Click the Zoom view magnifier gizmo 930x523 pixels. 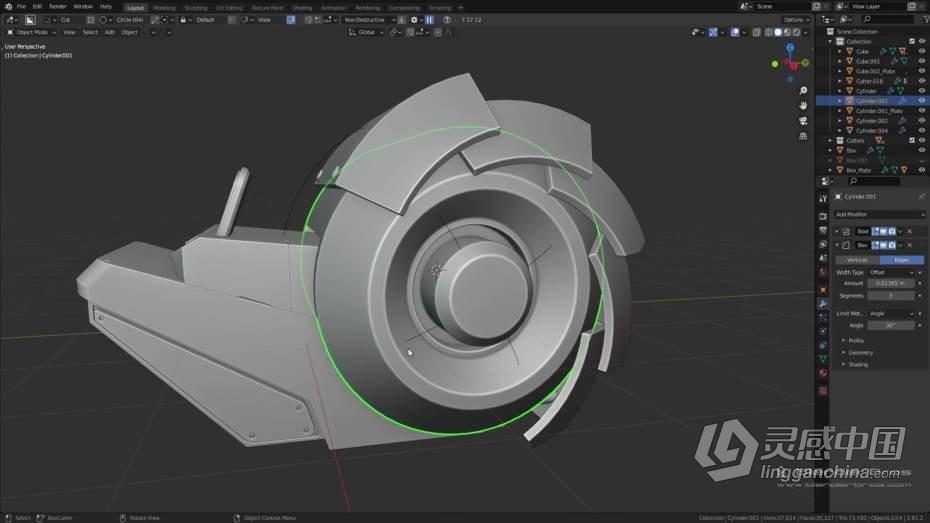point(803,91)
